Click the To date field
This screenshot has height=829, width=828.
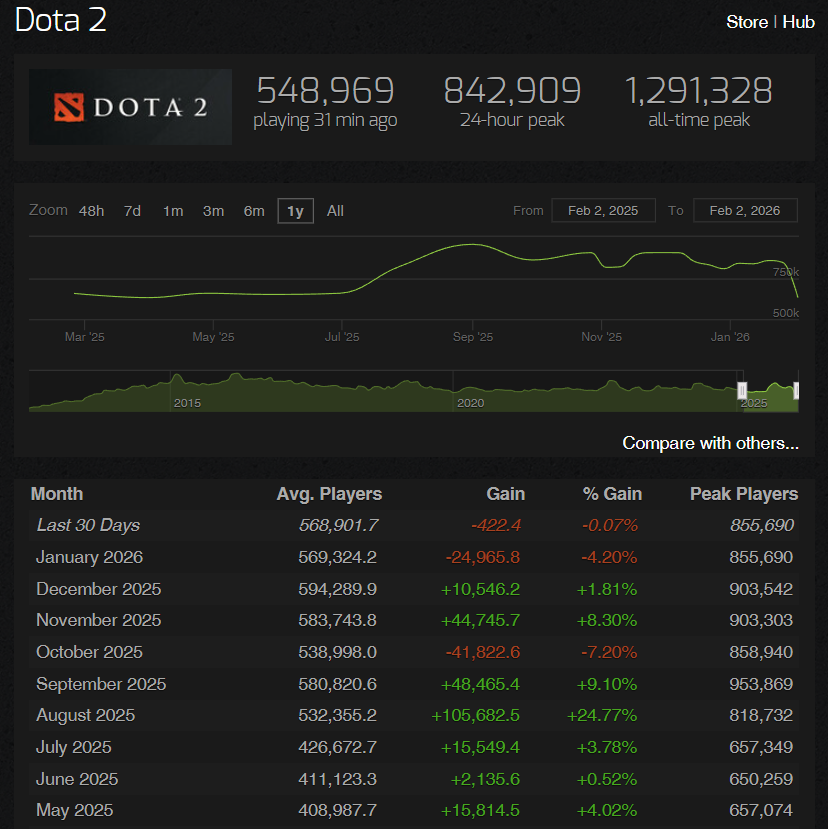pos(744,210)
